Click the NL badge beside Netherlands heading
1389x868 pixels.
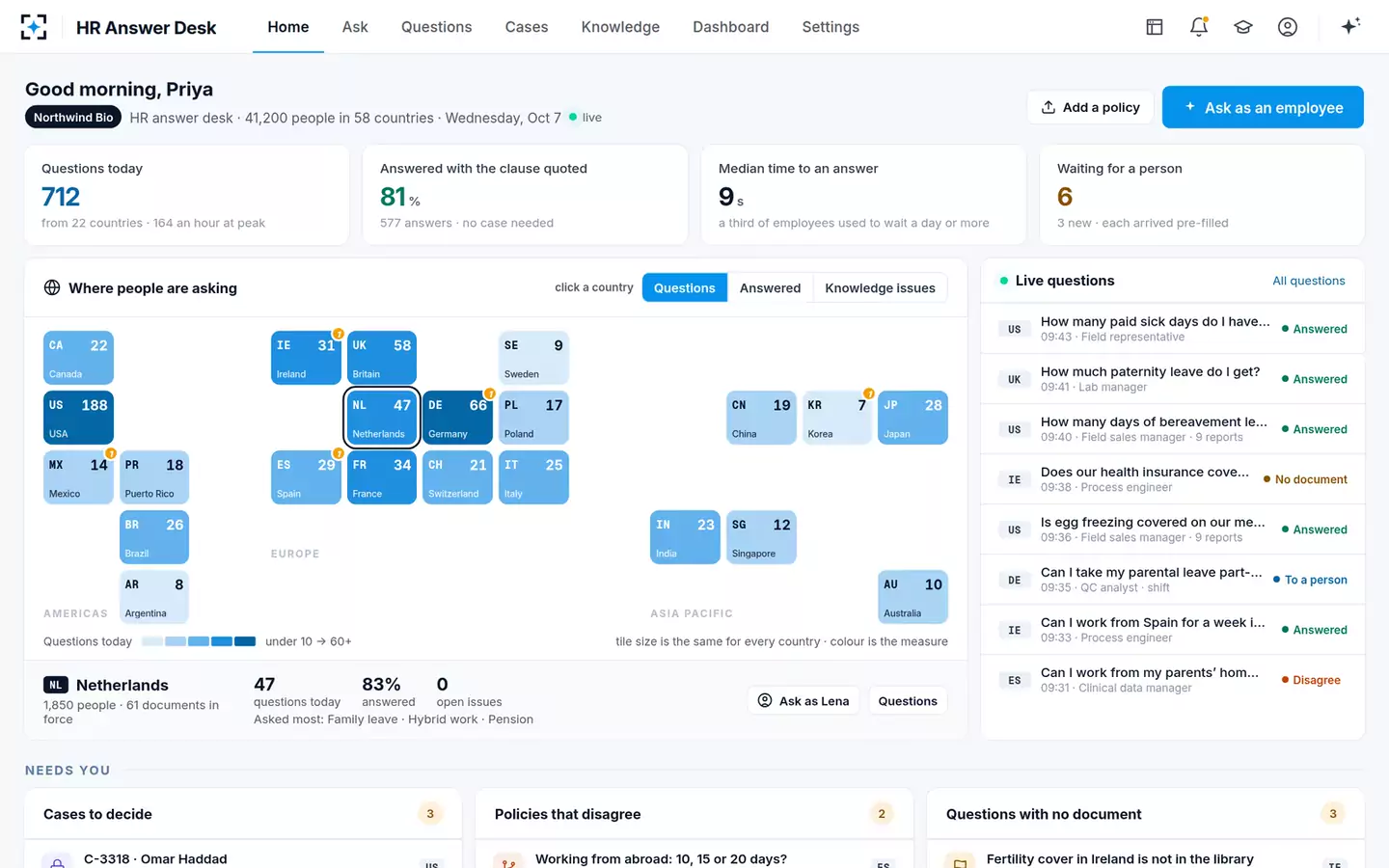(x=56, y=685)
